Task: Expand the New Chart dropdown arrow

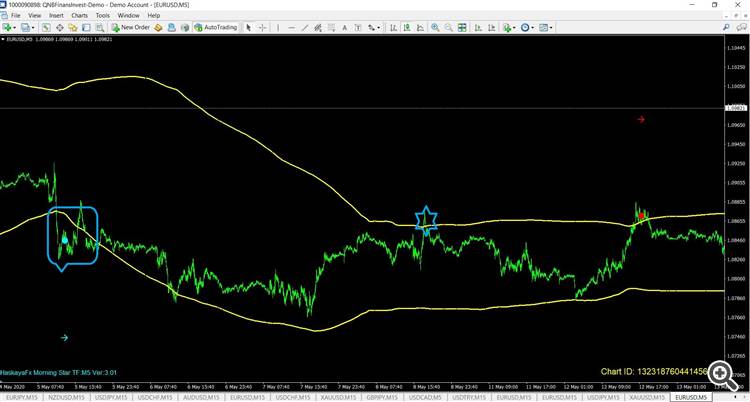Action: [x=15, y=28]
